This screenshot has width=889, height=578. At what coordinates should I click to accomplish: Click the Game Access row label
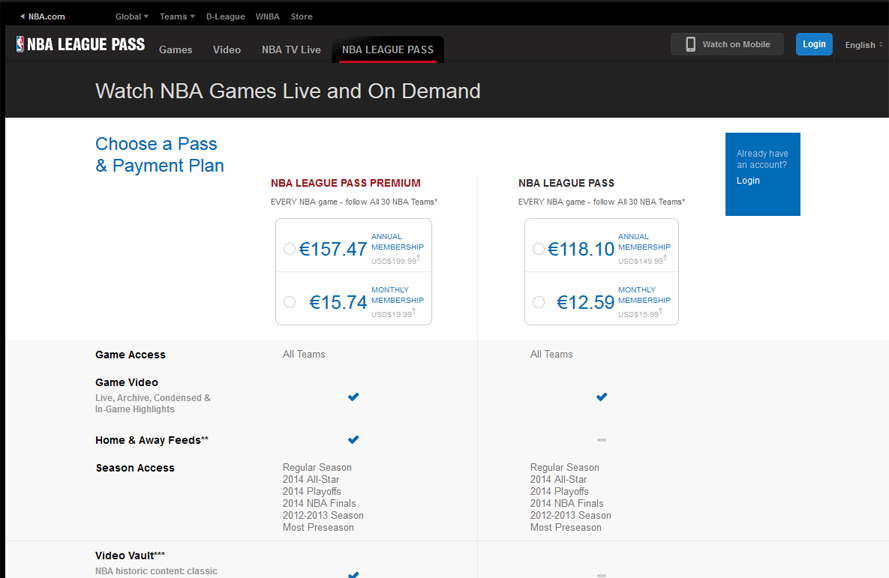point(130,355)
